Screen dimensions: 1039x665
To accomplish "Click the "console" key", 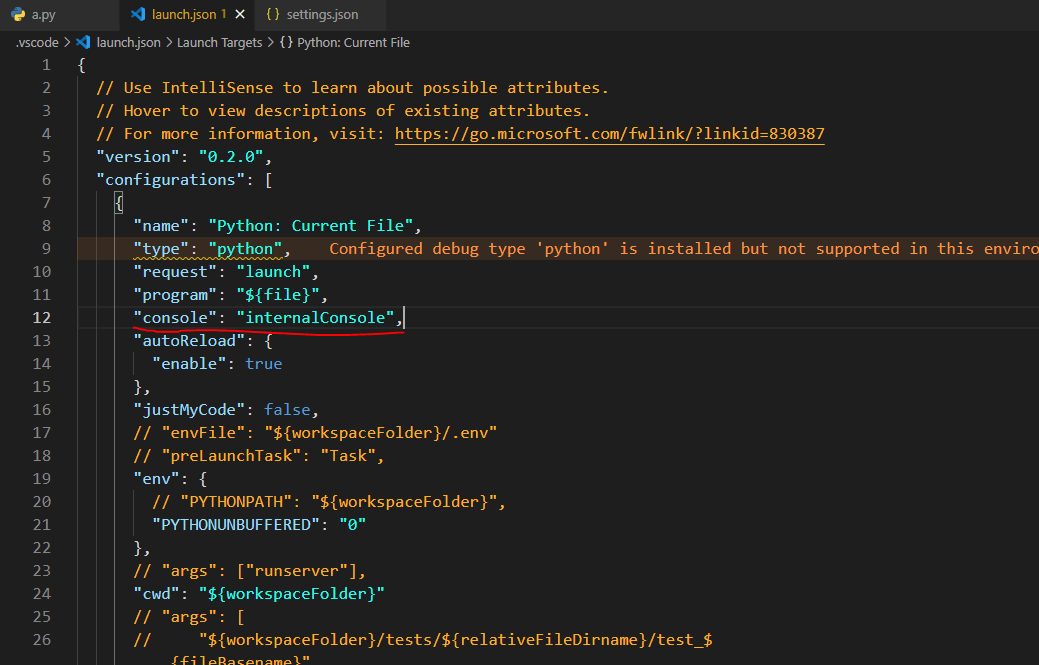I will (x=175, y=317).
